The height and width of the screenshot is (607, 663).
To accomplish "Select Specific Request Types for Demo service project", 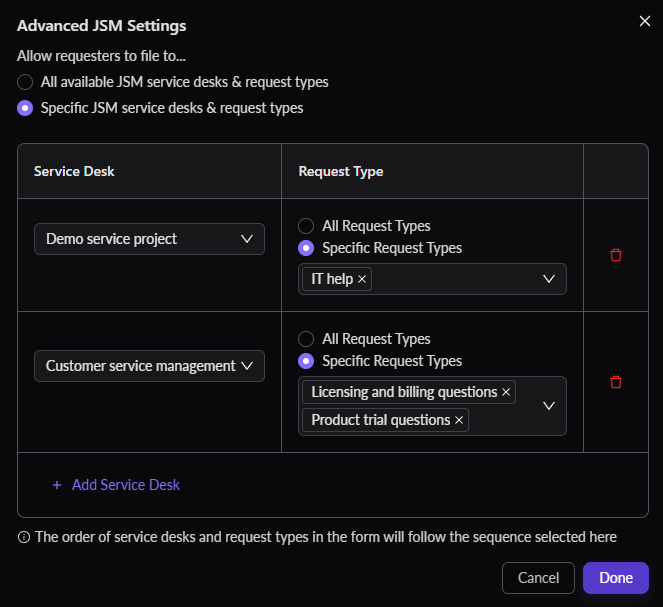I will tap(306, 248).
